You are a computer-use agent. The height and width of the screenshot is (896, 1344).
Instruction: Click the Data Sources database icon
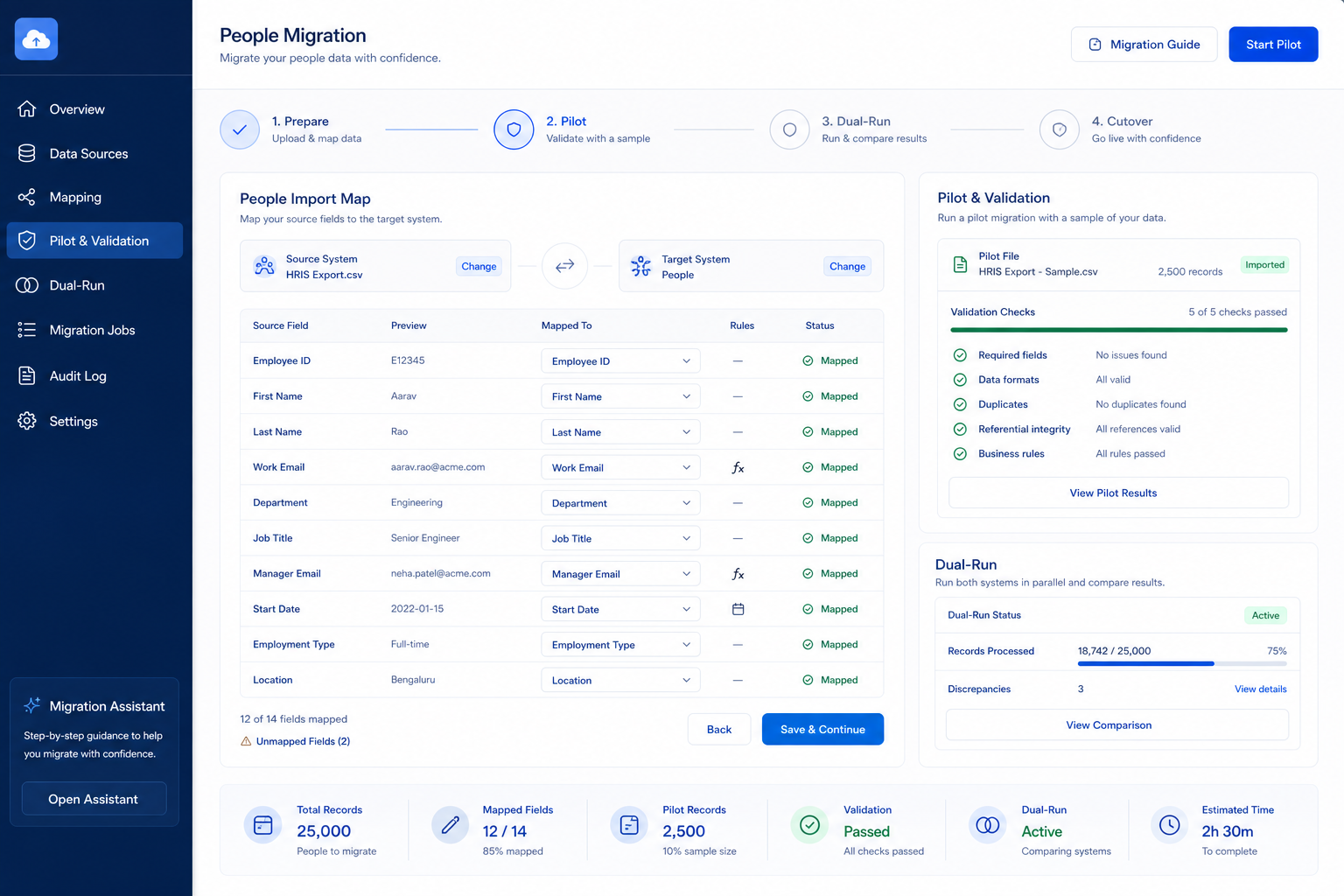click(x=27, y=153)
